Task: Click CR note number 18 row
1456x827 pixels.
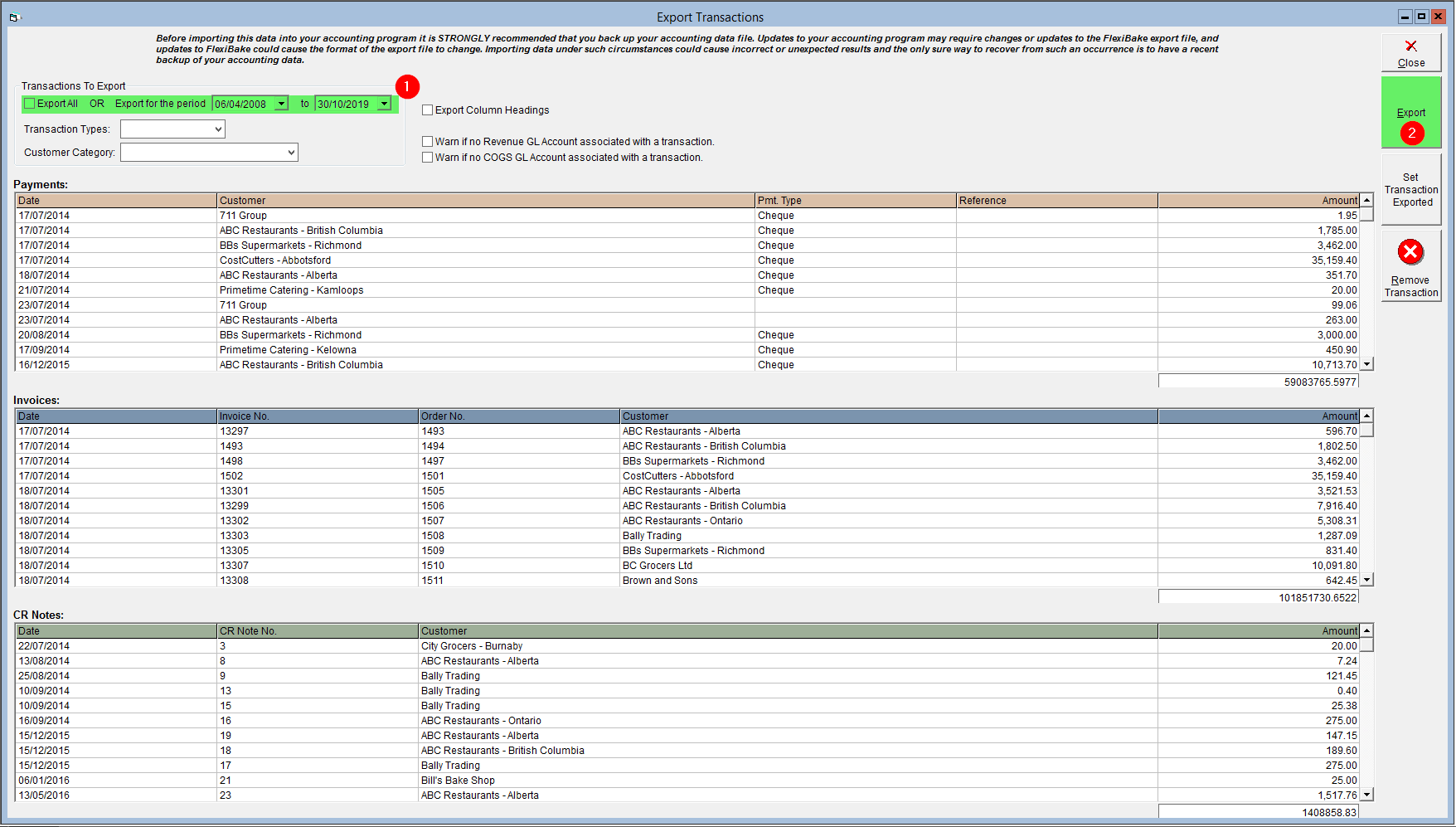Action: coord(687,751)
